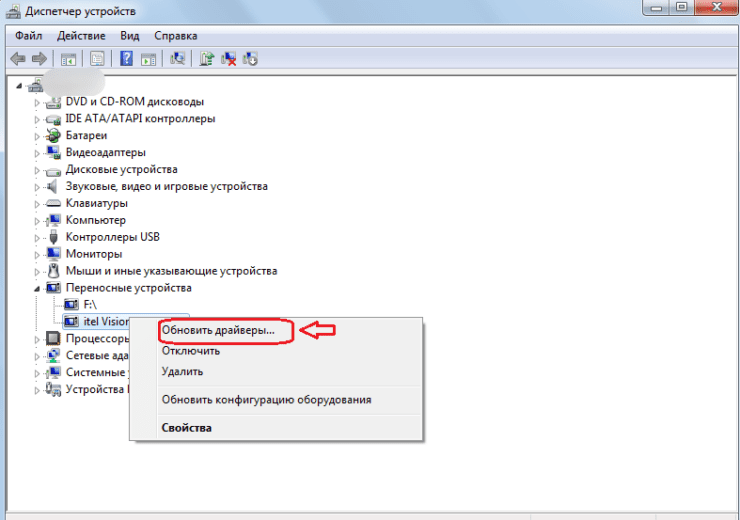
Task: Expand the IDE ATA/ATAPI контроллеры node
Action: (37, 119)
